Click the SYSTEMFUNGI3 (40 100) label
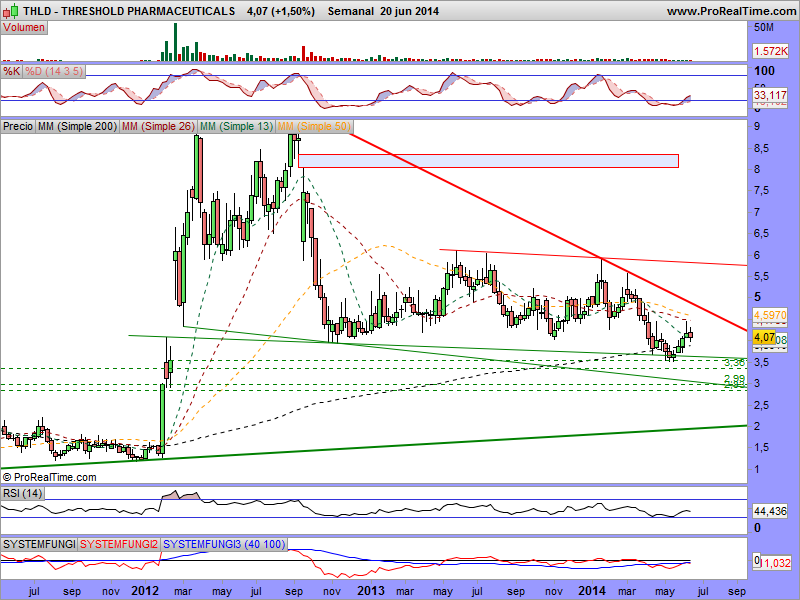800x600 pixels. pos(224,544)
